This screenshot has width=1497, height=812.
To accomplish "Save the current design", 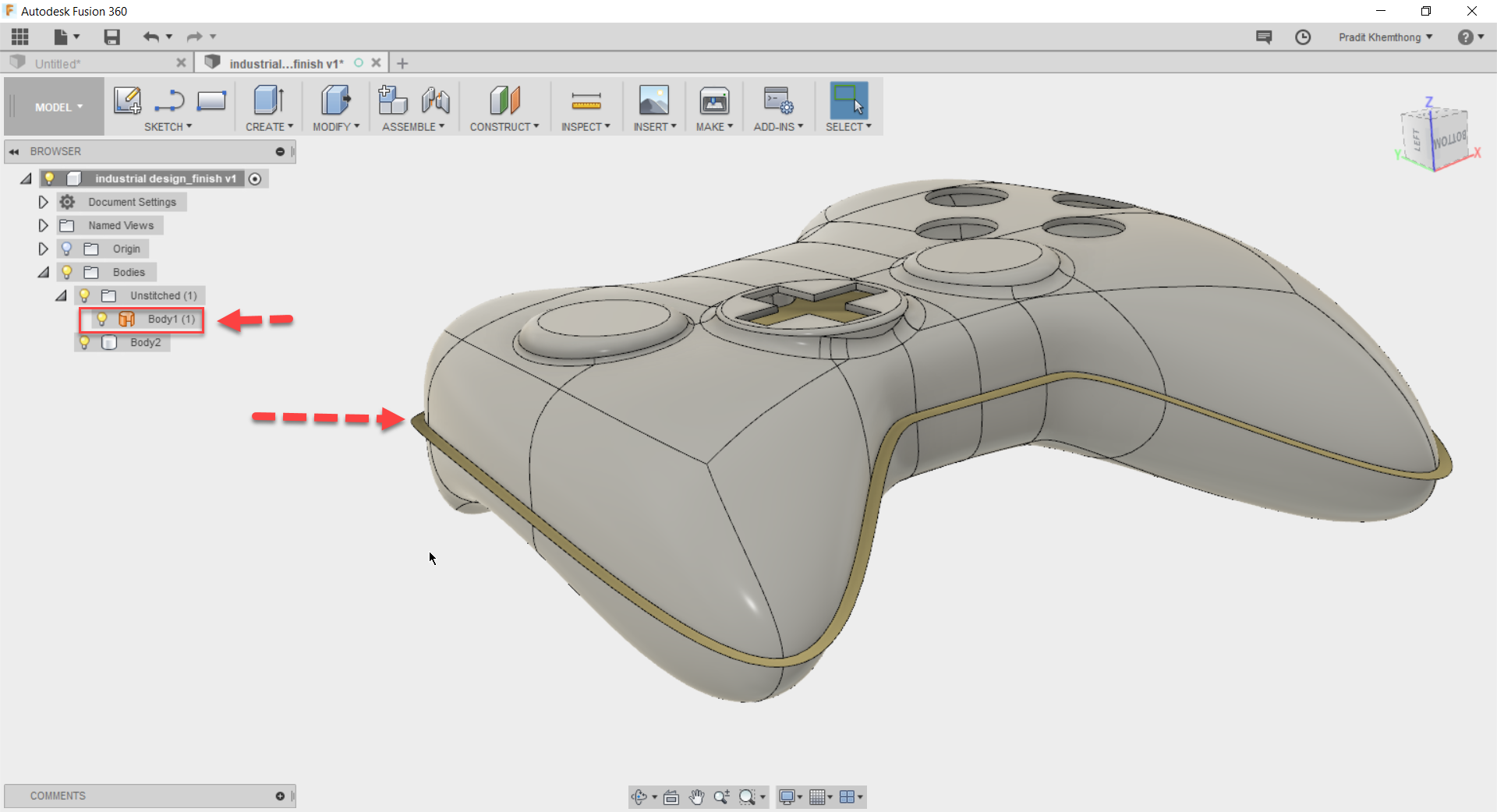I will pyautogui.click(x=111, y=37).
